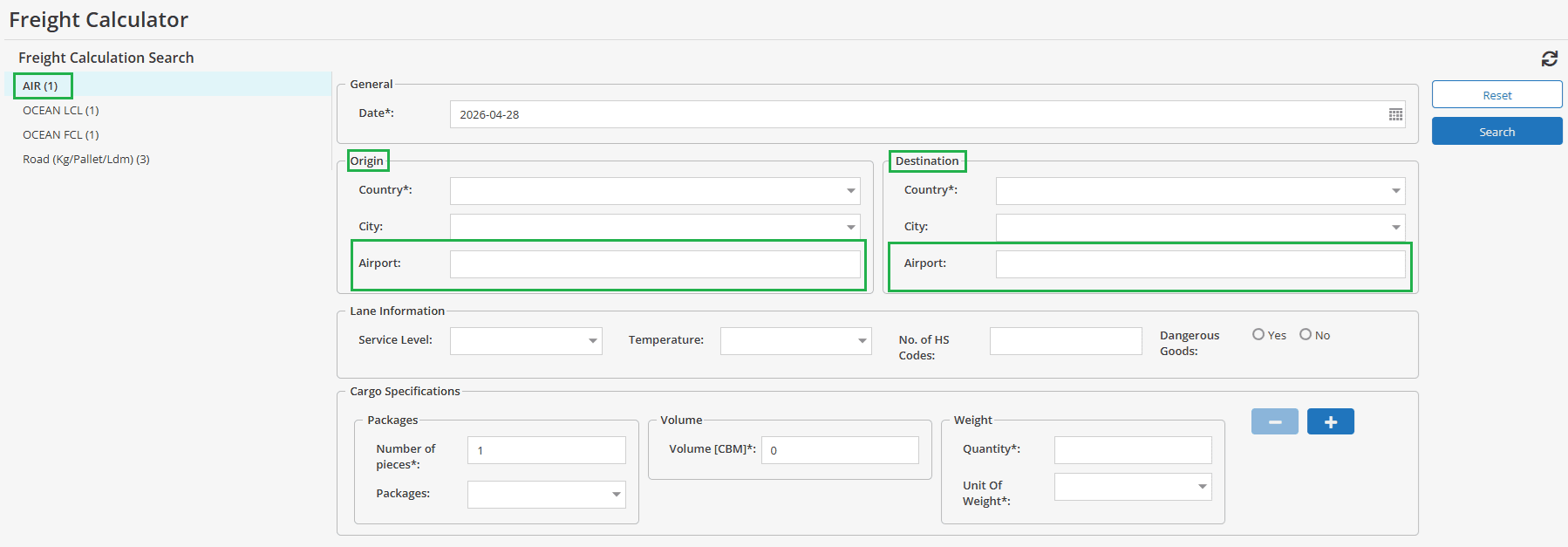Click the Lane Information section label
1568x547 pixels.
pos(397,311)
